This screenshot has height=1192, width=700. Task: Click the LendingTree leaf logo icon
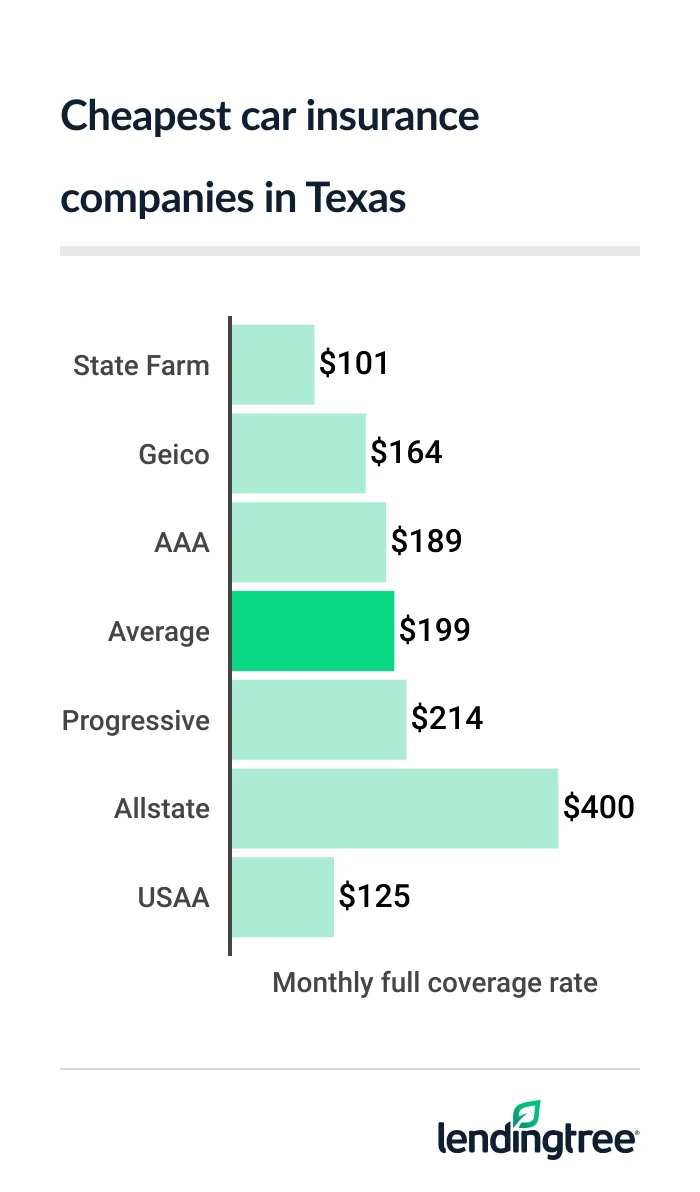527,1115
